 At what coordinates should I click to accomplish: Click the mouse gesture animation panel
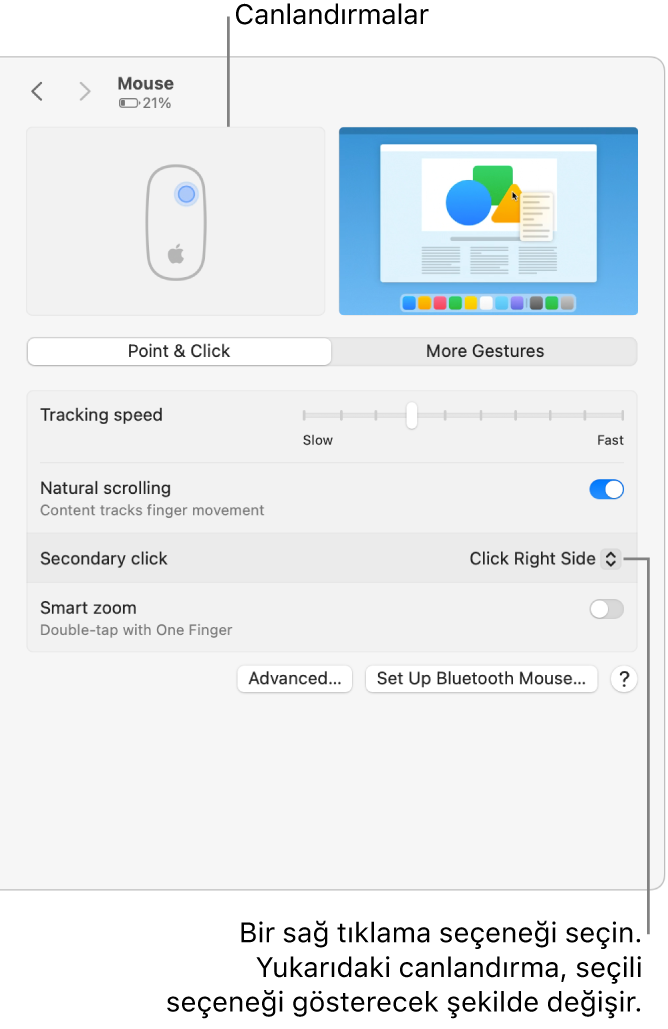176,221
